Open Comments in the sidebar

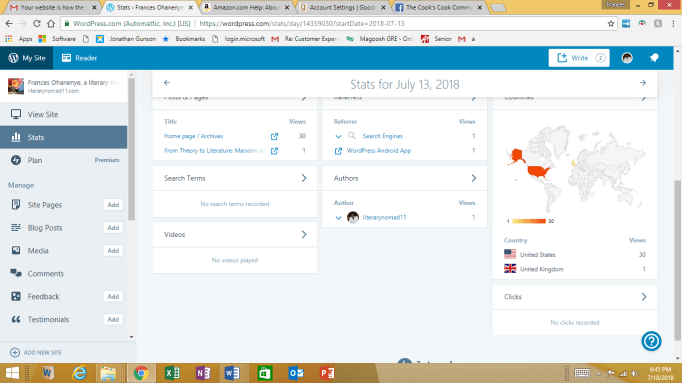(x=45, y=273)
